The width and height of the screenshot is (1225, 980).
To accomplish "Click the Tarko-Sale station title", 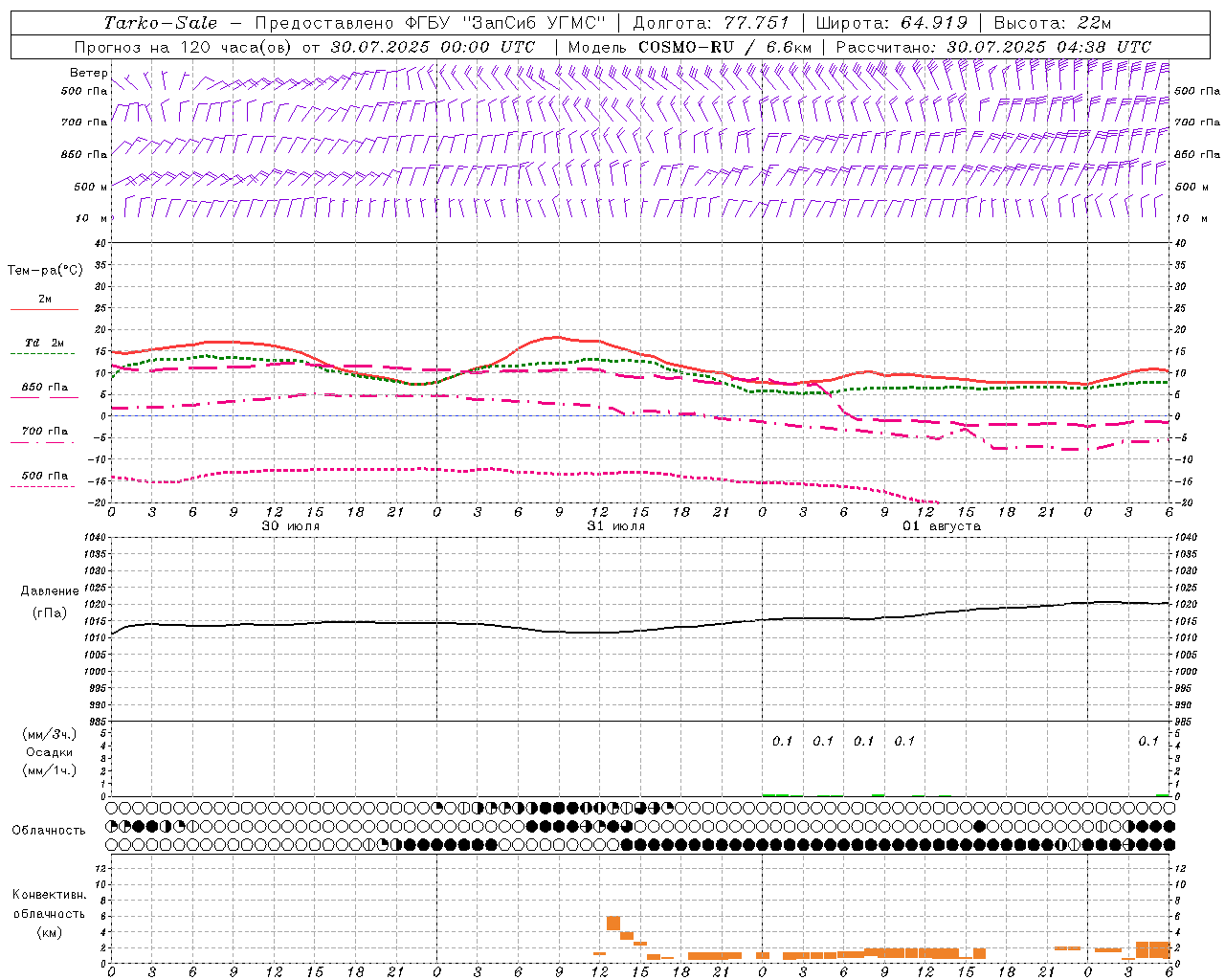I will coord(160,22).
